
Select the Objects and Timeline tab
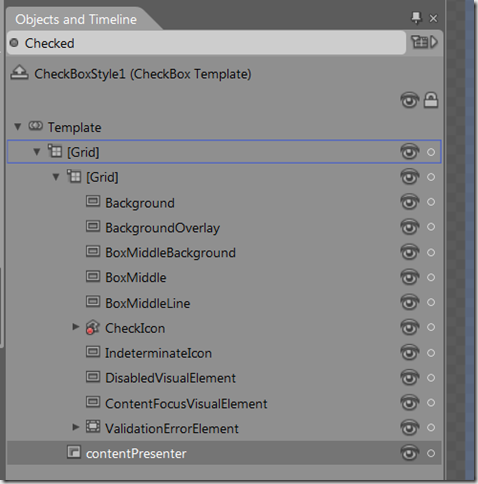(76, 19)
